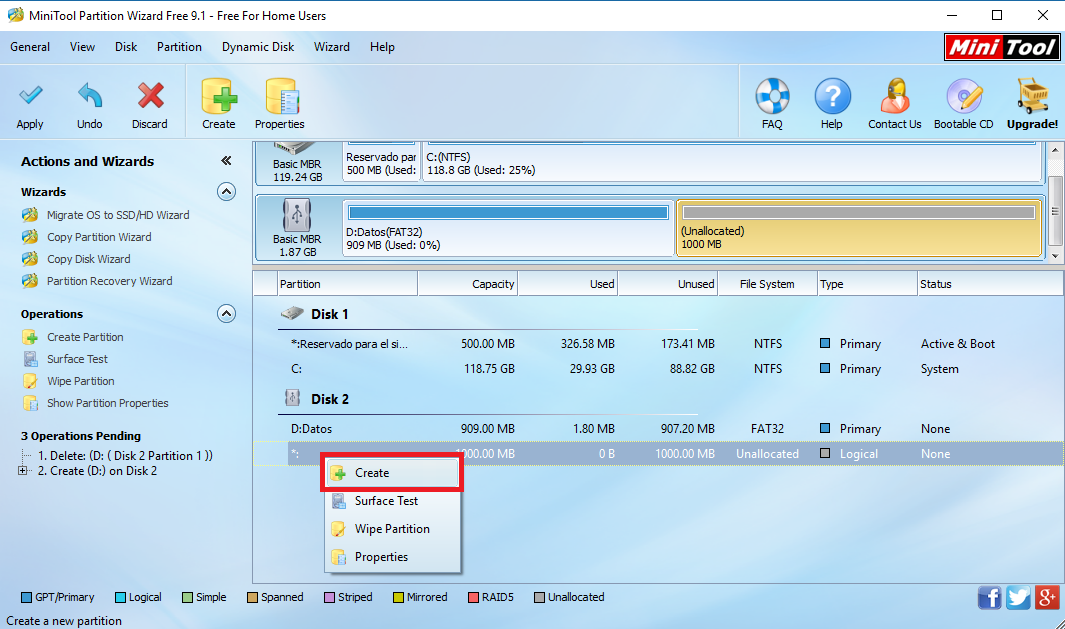Click the Create toolbar icon
Viewport: 1065px width, 629px height.
pos(219,96)
